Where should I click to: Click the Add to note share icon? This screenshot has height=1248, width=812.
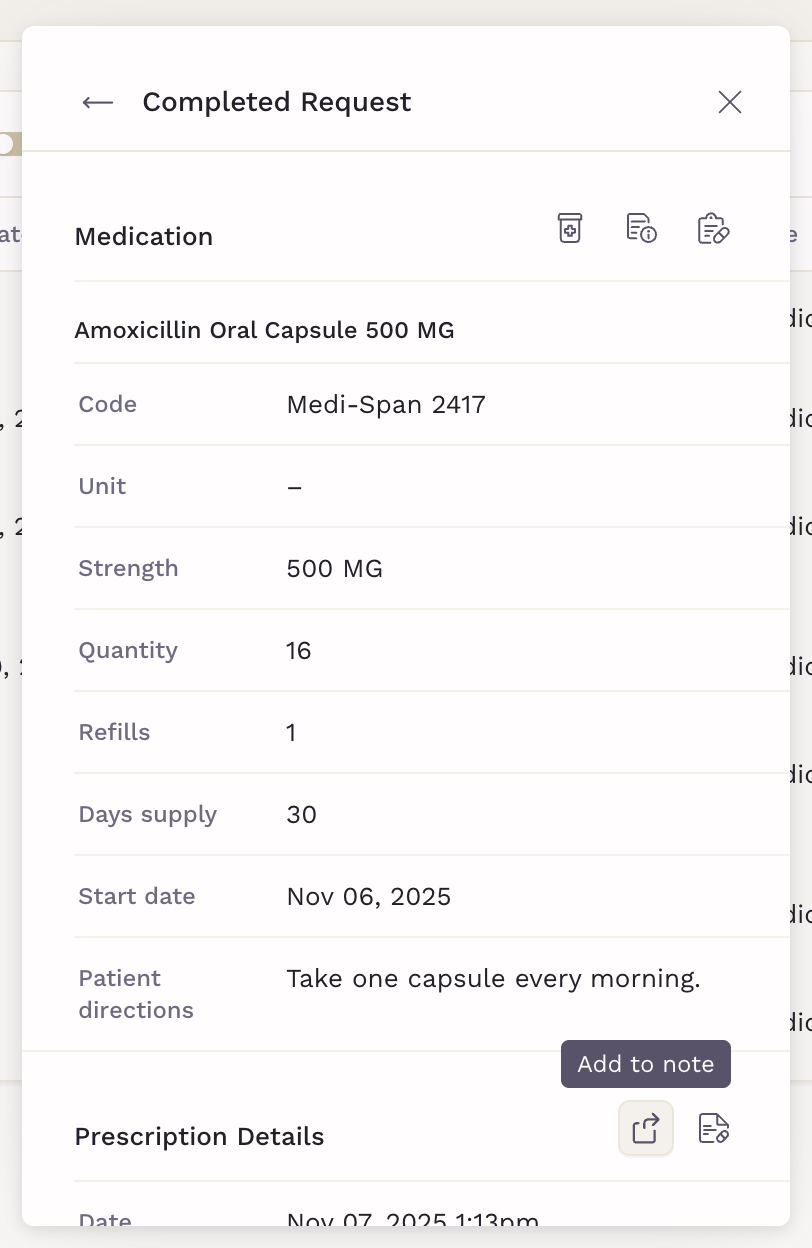646,1128
